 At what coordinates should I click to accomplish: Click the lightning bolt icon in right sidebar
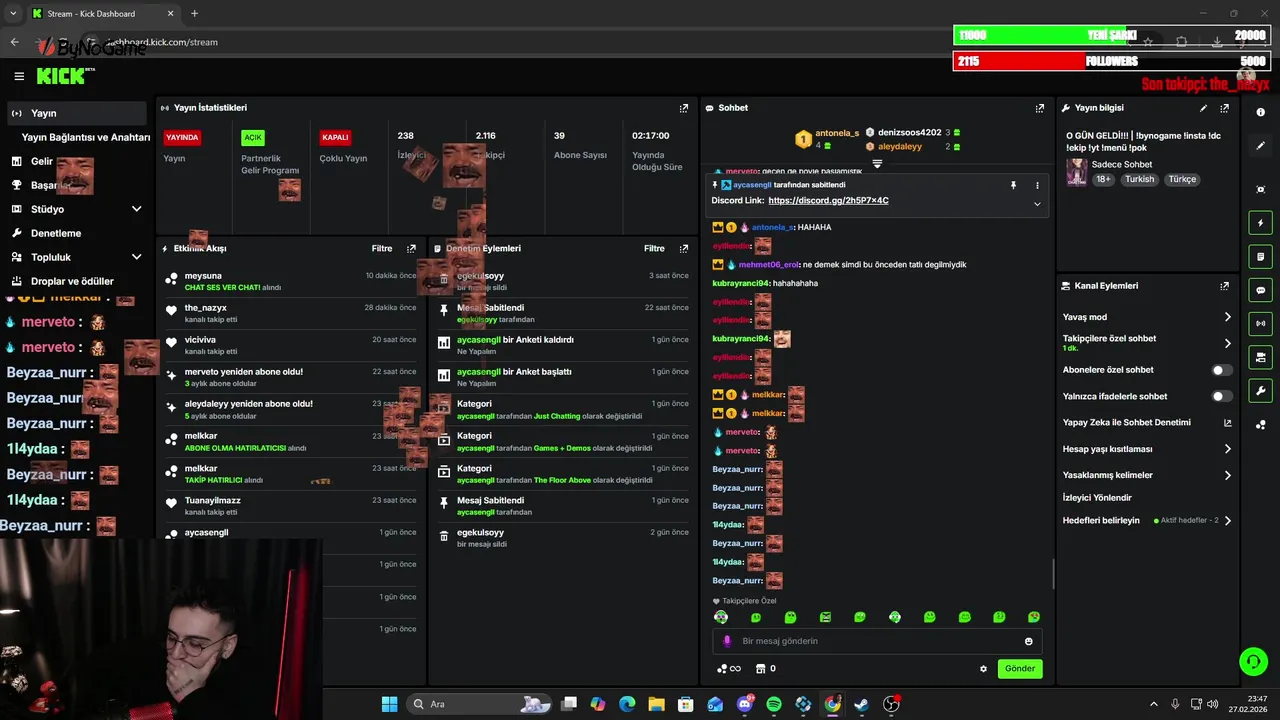point(1261,223)
